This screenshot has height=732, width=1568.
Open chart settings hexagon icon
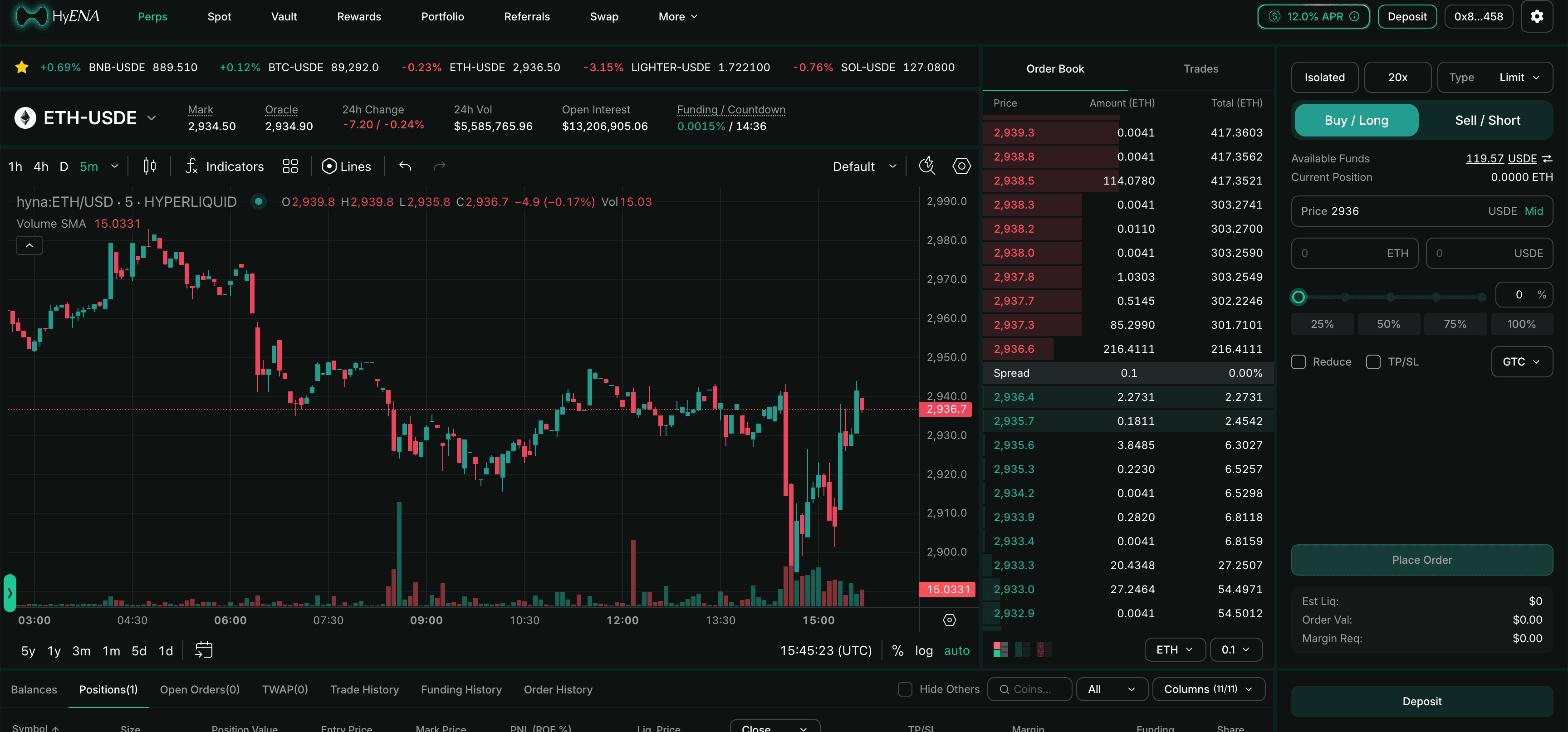pos(961,166)
